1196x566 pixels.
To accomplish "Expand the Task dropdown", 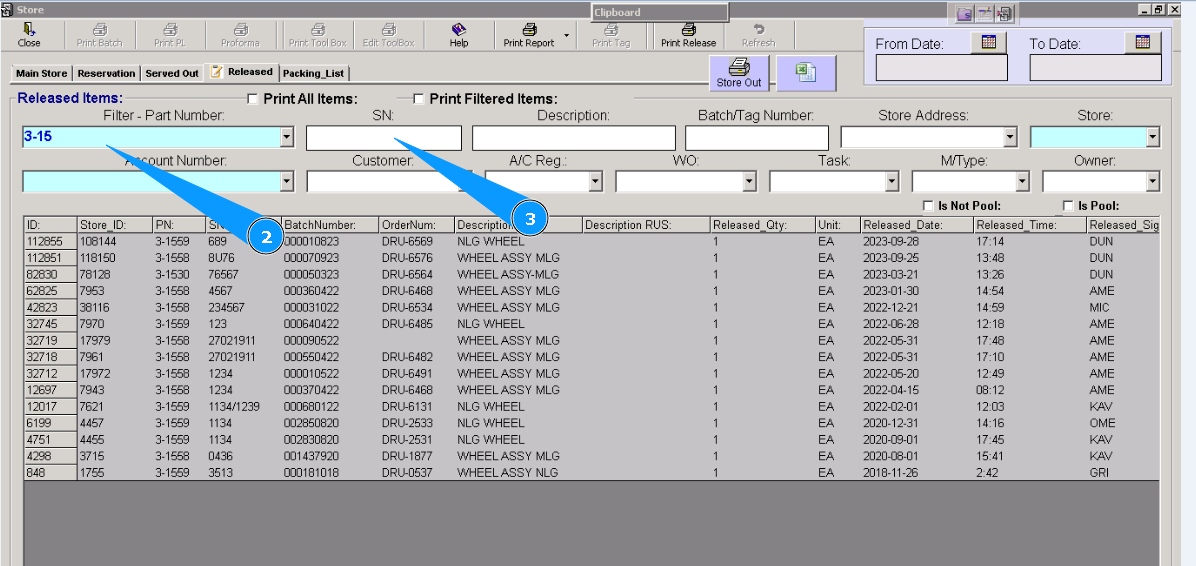I will pos(892,182).
